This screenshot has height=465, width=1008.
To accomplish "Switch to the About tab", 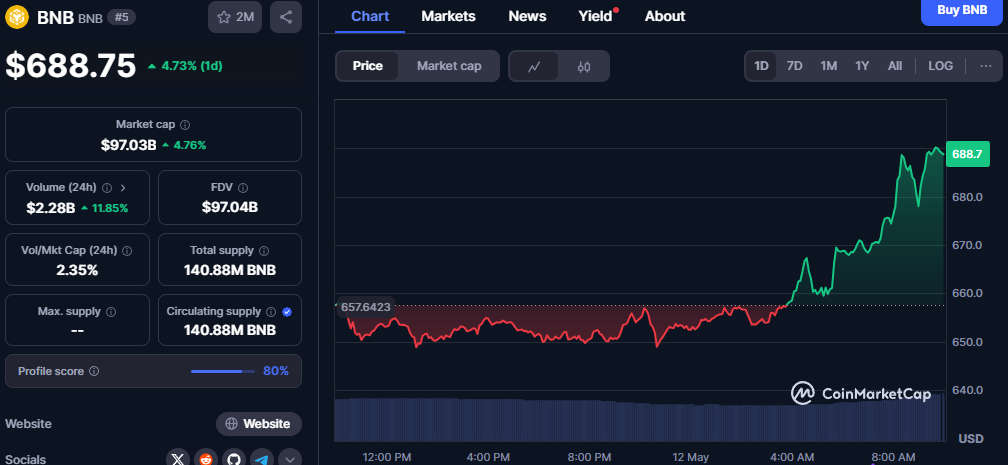I will click(x=665, y=16).
